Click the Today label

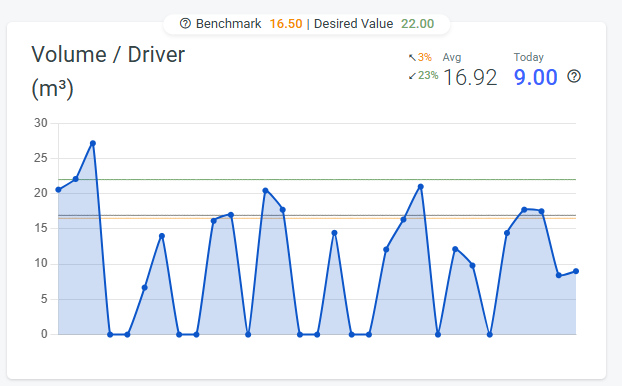pyautogui.click(x=528, y=57)
